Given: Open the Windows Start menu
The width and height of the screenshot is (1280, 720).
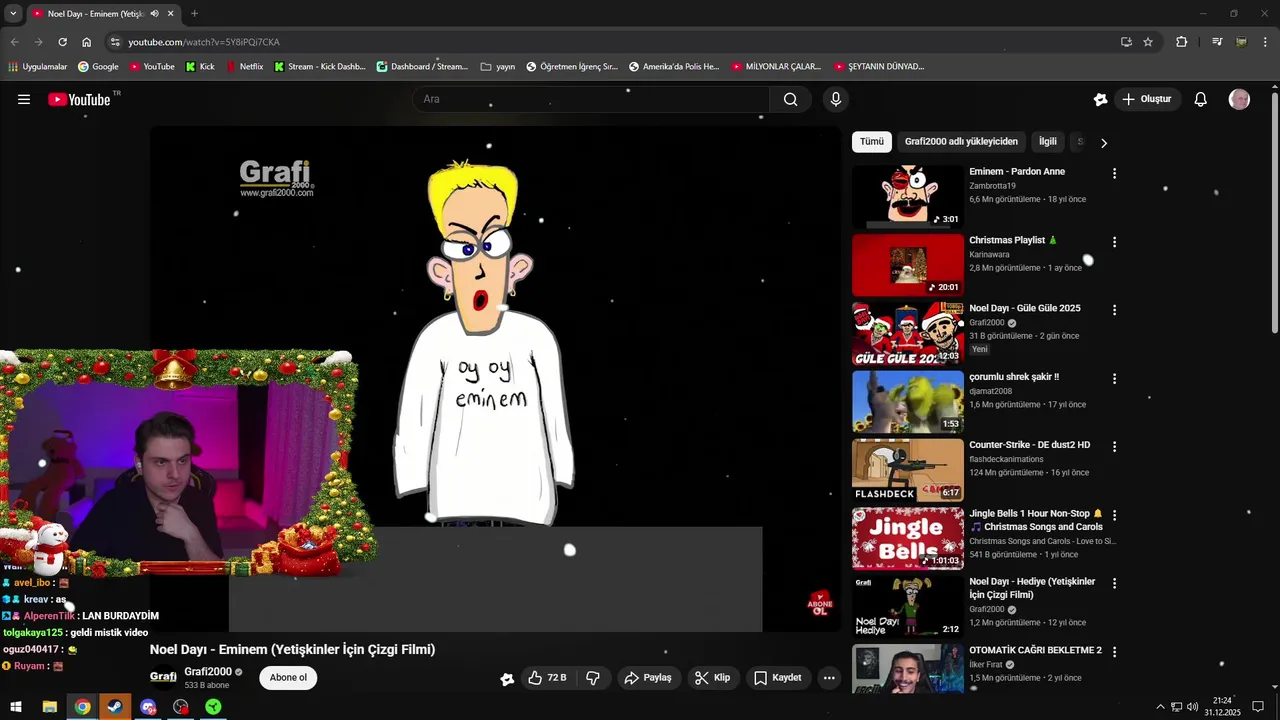Looking at the screenshot, I should pyautogui.click(x=16, y=707).
